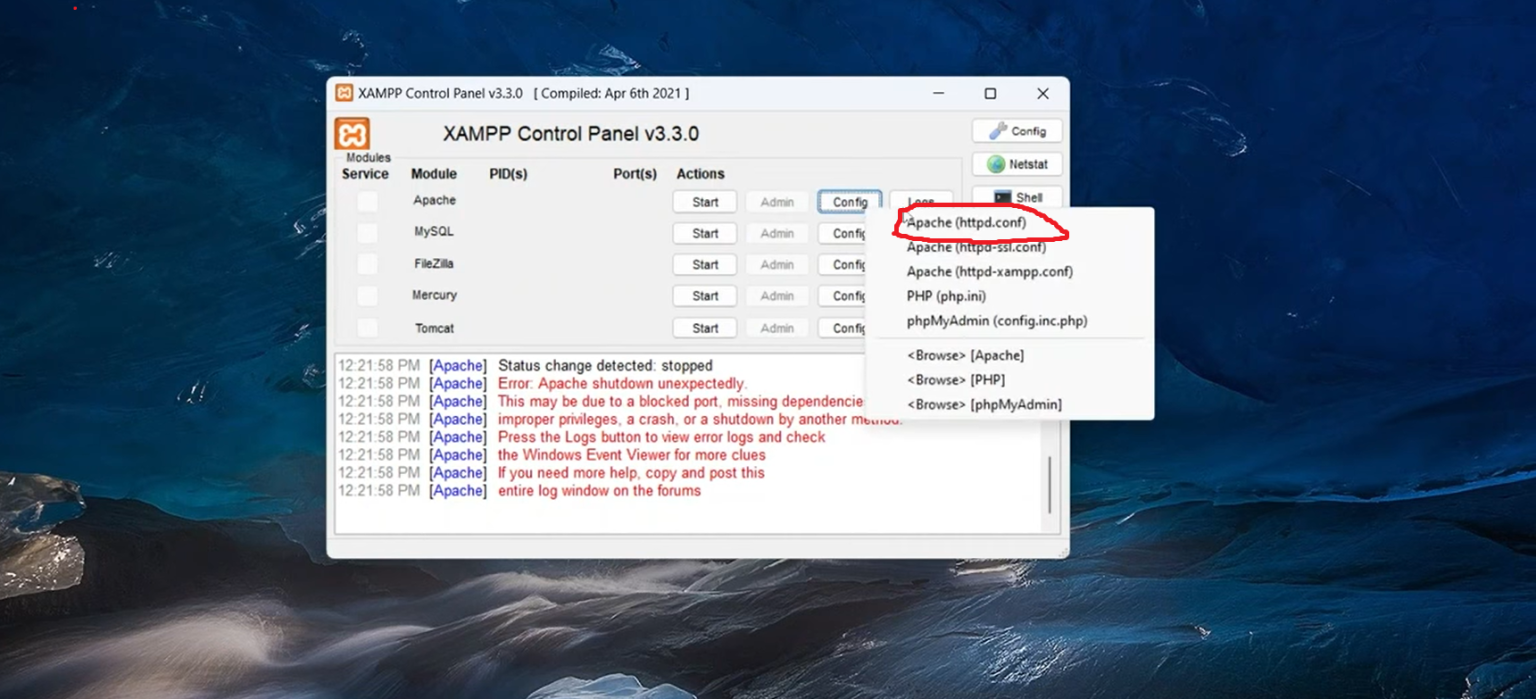
Task: Click the Apache shutdown error log line
Action: (620, 383)
